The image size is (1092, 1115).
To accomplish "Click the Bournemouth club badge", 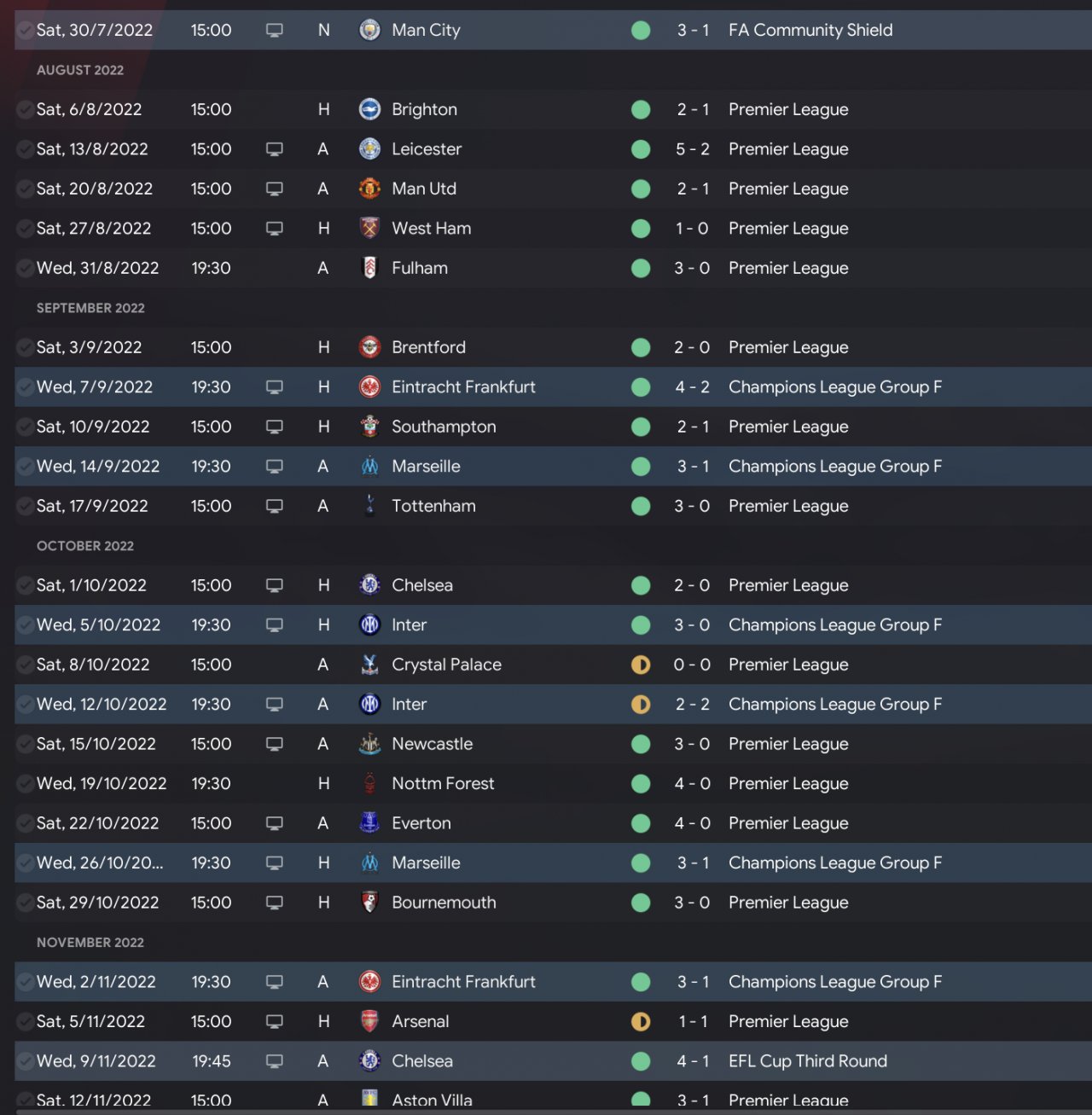I will [x=369, y=903].
